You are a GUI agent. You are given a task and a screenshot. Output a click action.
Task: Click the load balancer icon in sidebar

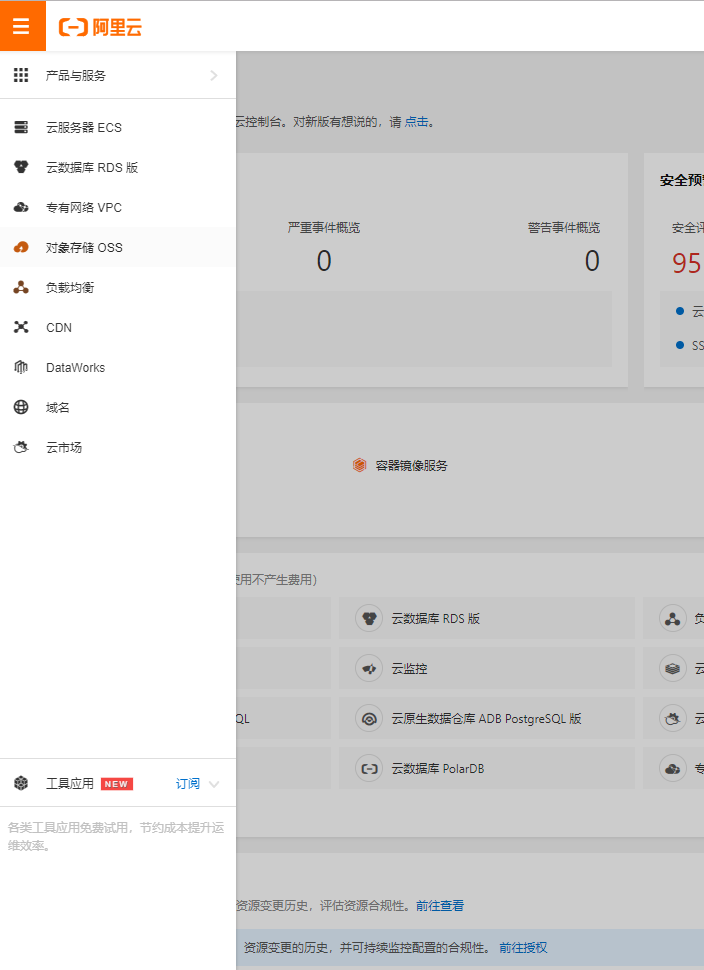coord(21,287)
